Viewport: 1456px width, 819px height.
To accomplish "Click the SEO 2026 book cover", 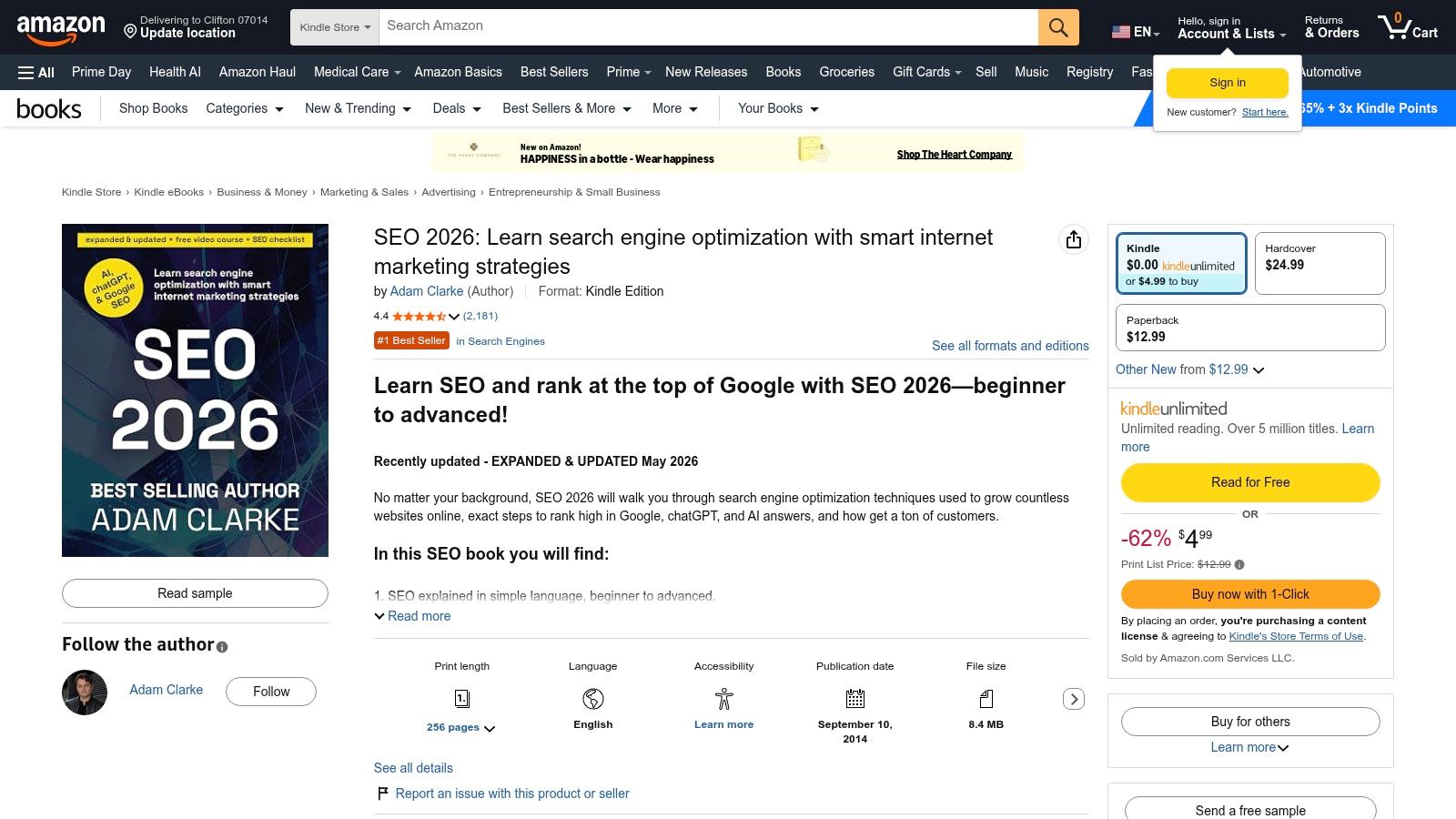I will coord(195,390).
